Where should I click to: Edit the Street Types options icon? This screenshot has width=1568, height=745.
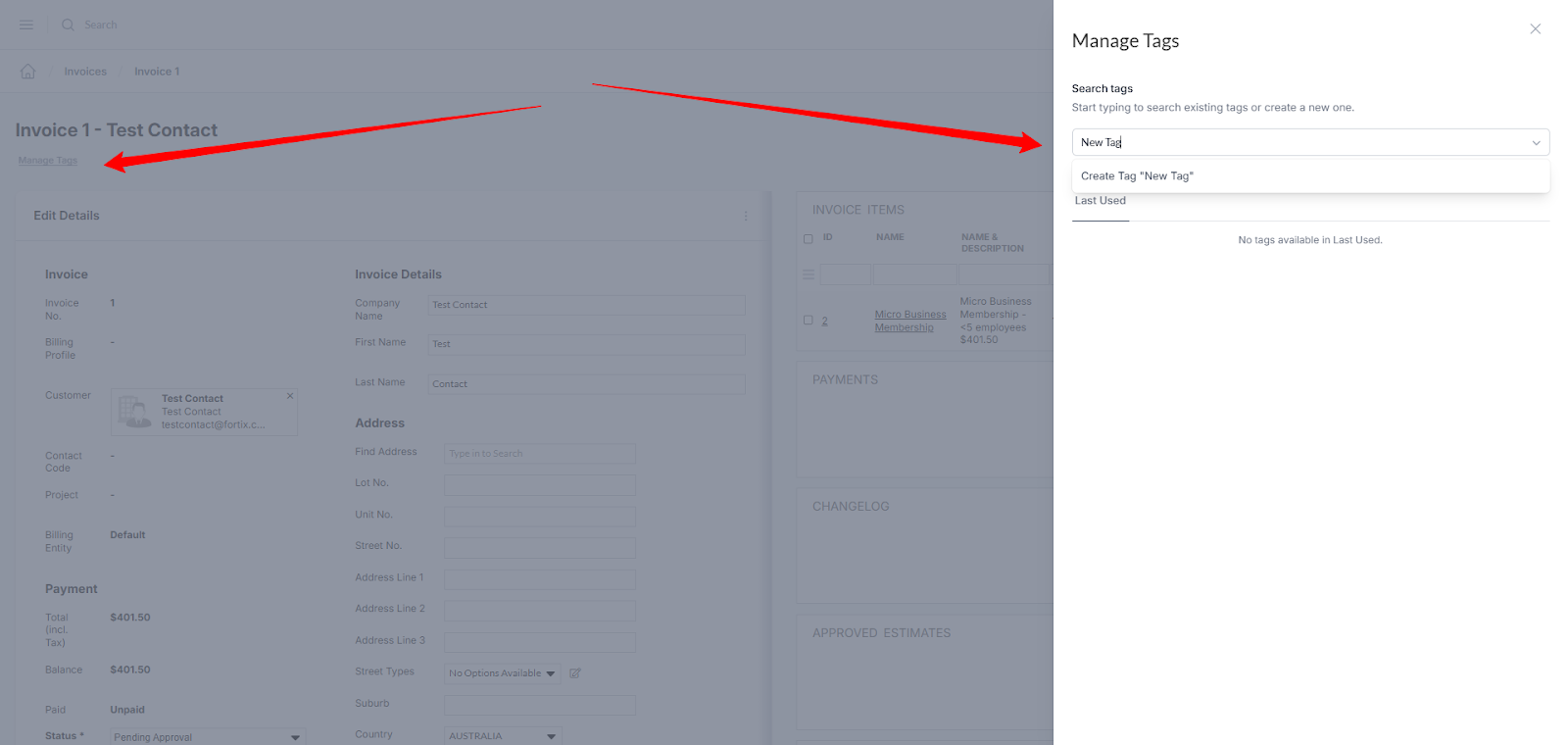[575, 673]
